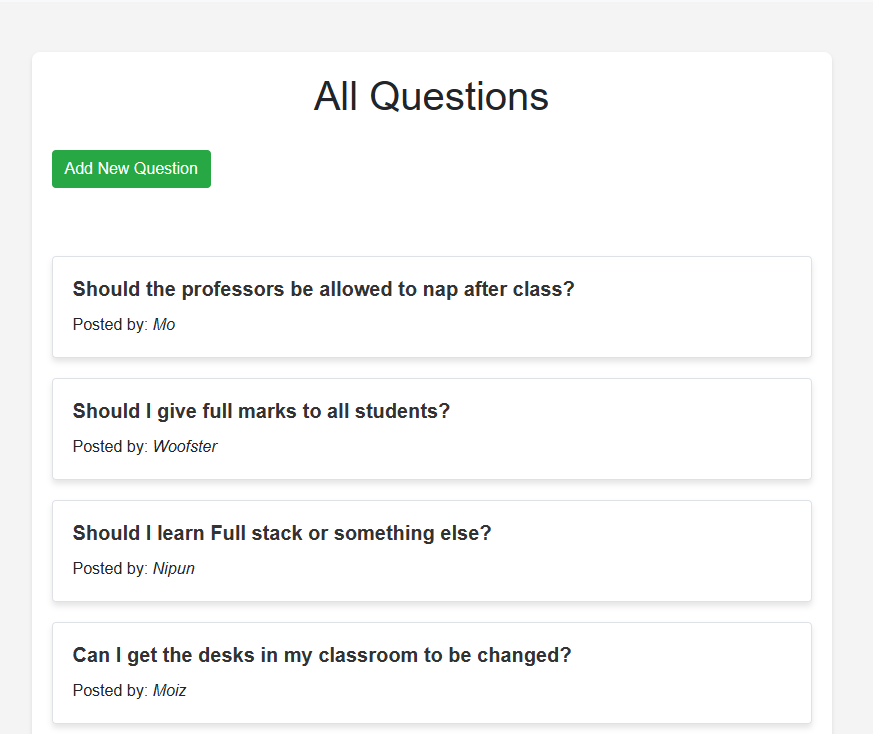Click the author name Woofster
The image size is (873, 734).
(x=185, y=447)
